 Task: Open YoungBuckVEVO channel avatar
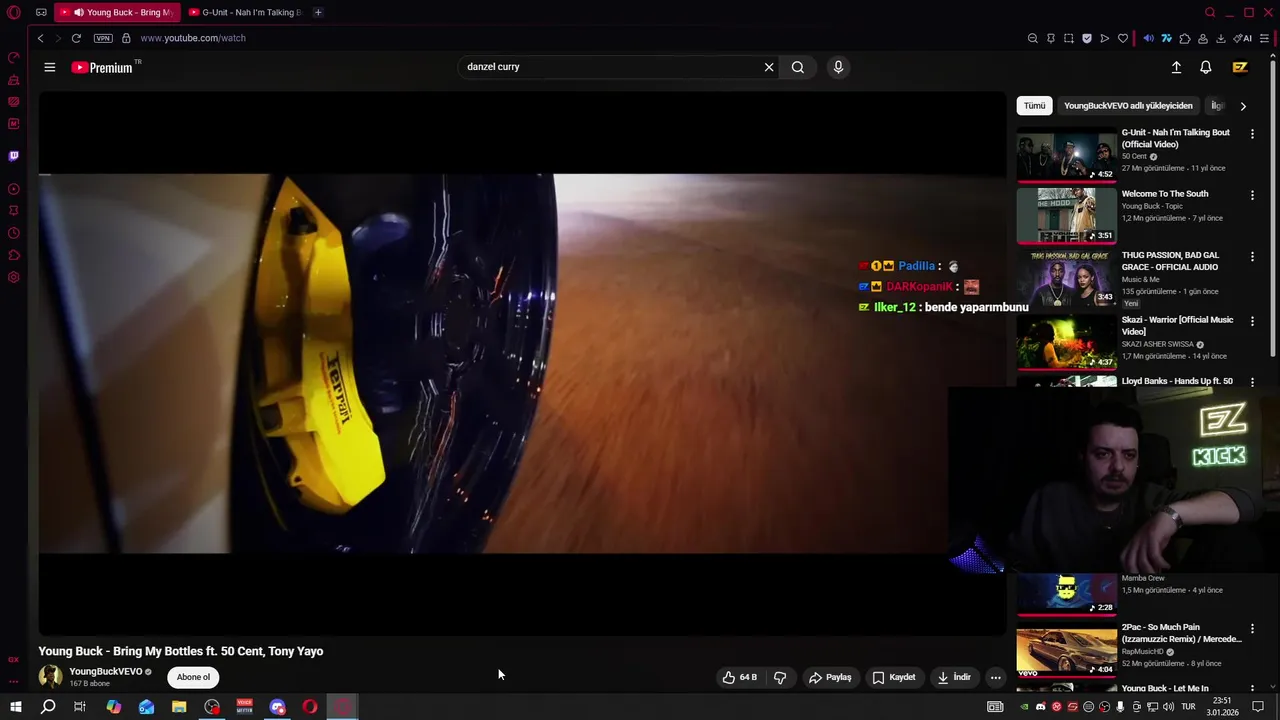tap(50, 677)
